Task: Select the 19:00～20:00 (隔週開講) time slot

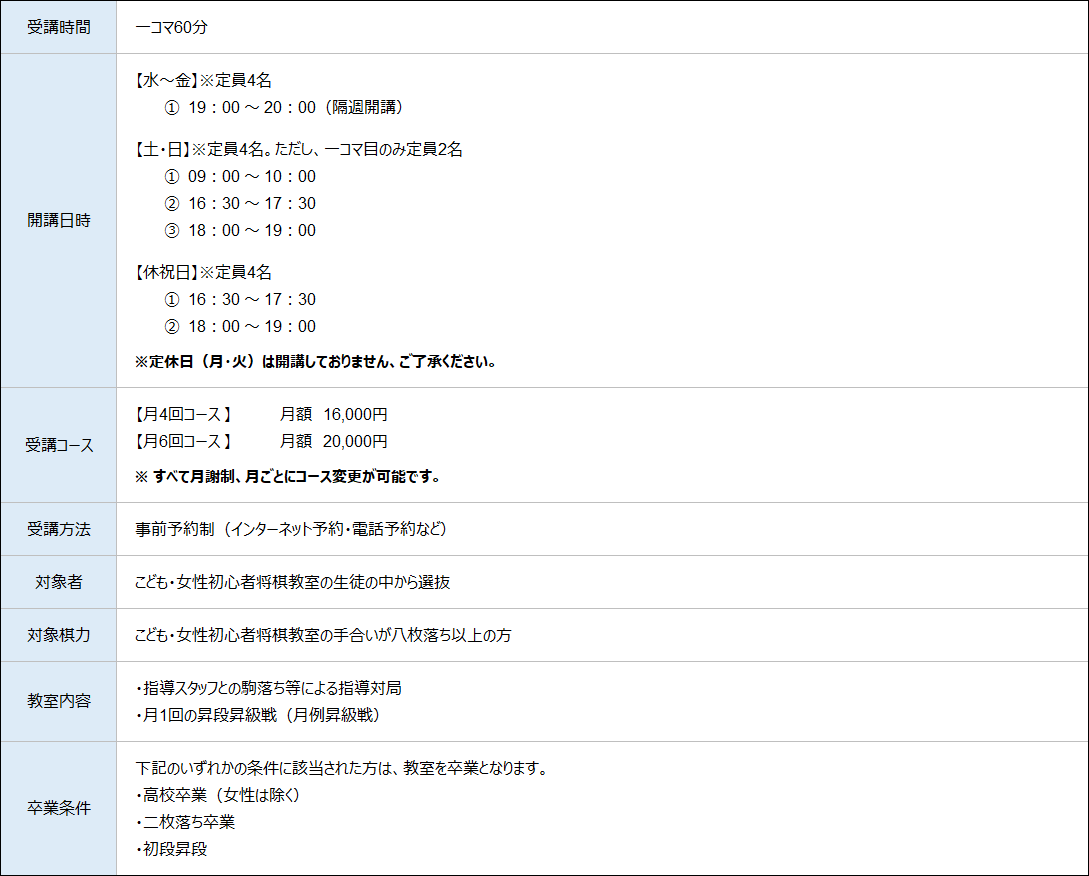Action: 283,107
